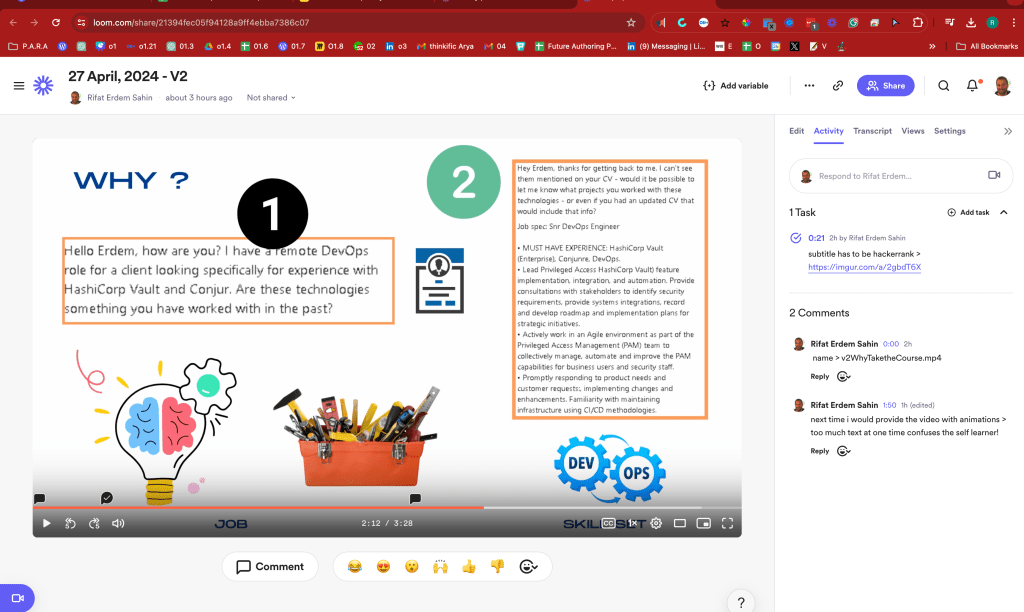
Task: Open the more emoji reactions picker
Action: 528,566
